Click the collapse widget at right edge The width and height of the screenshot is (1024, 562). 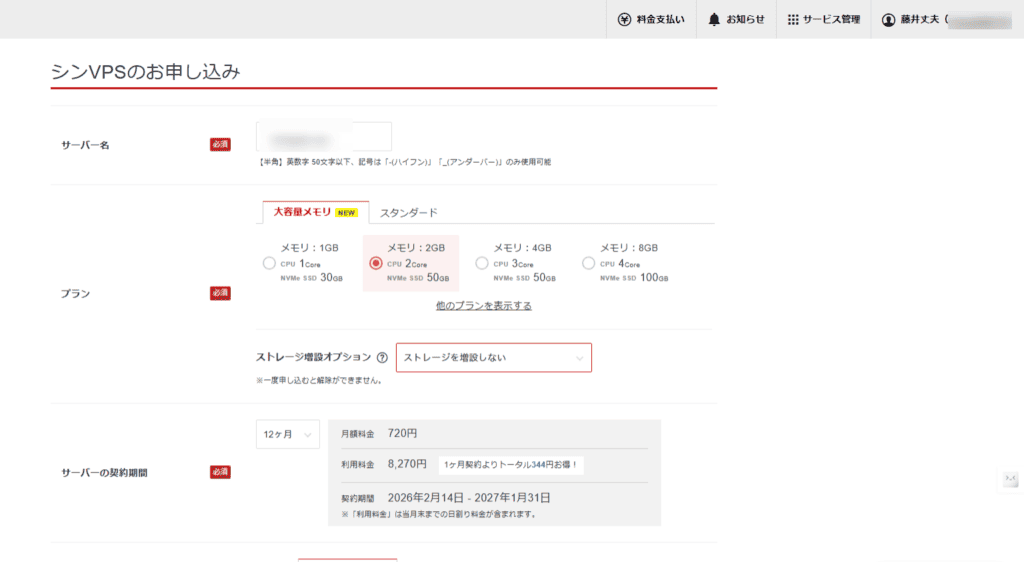coord(1010,480)
